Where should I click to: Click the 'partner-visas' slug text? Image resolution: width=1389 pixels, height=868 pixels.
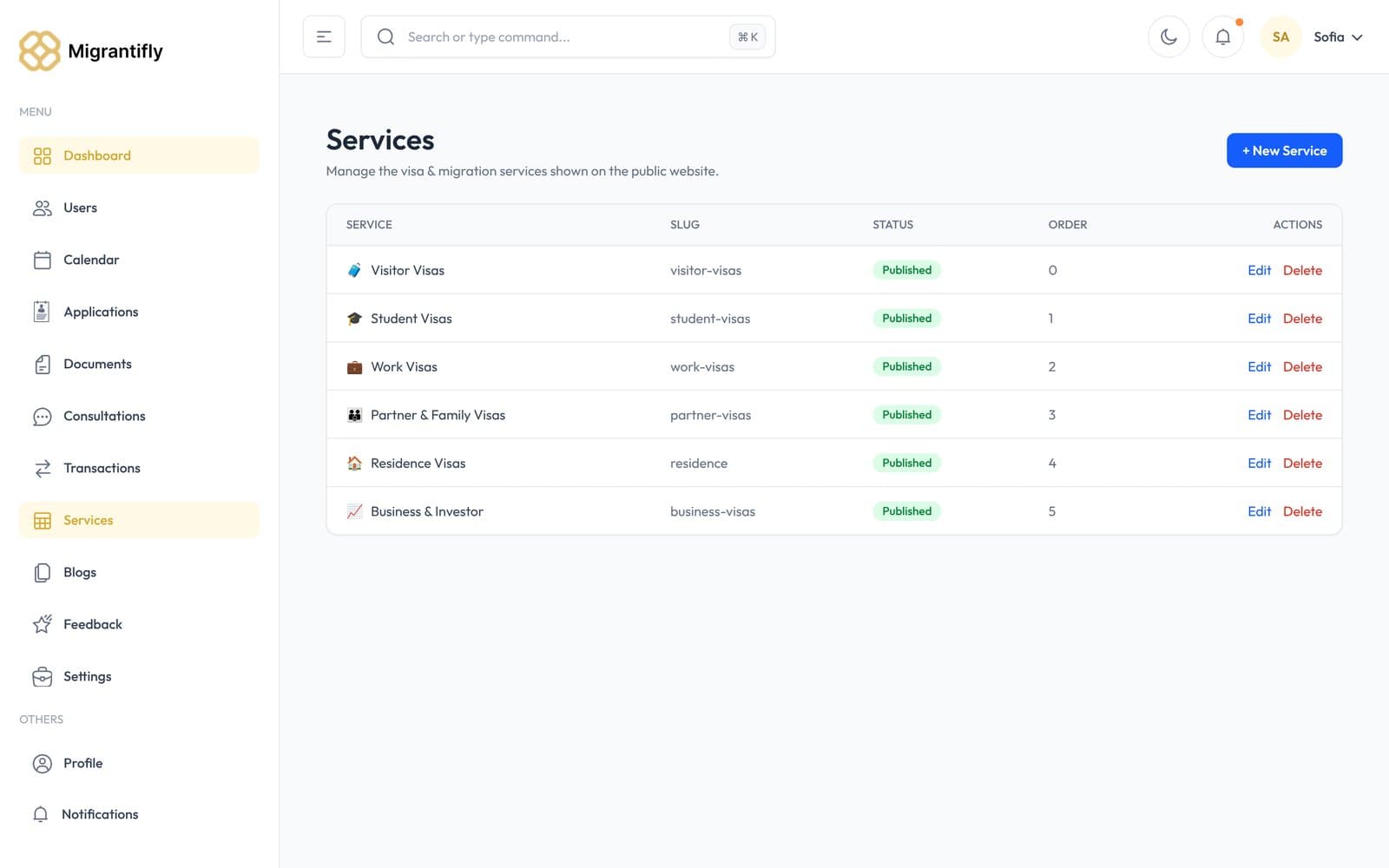(710, 415)
